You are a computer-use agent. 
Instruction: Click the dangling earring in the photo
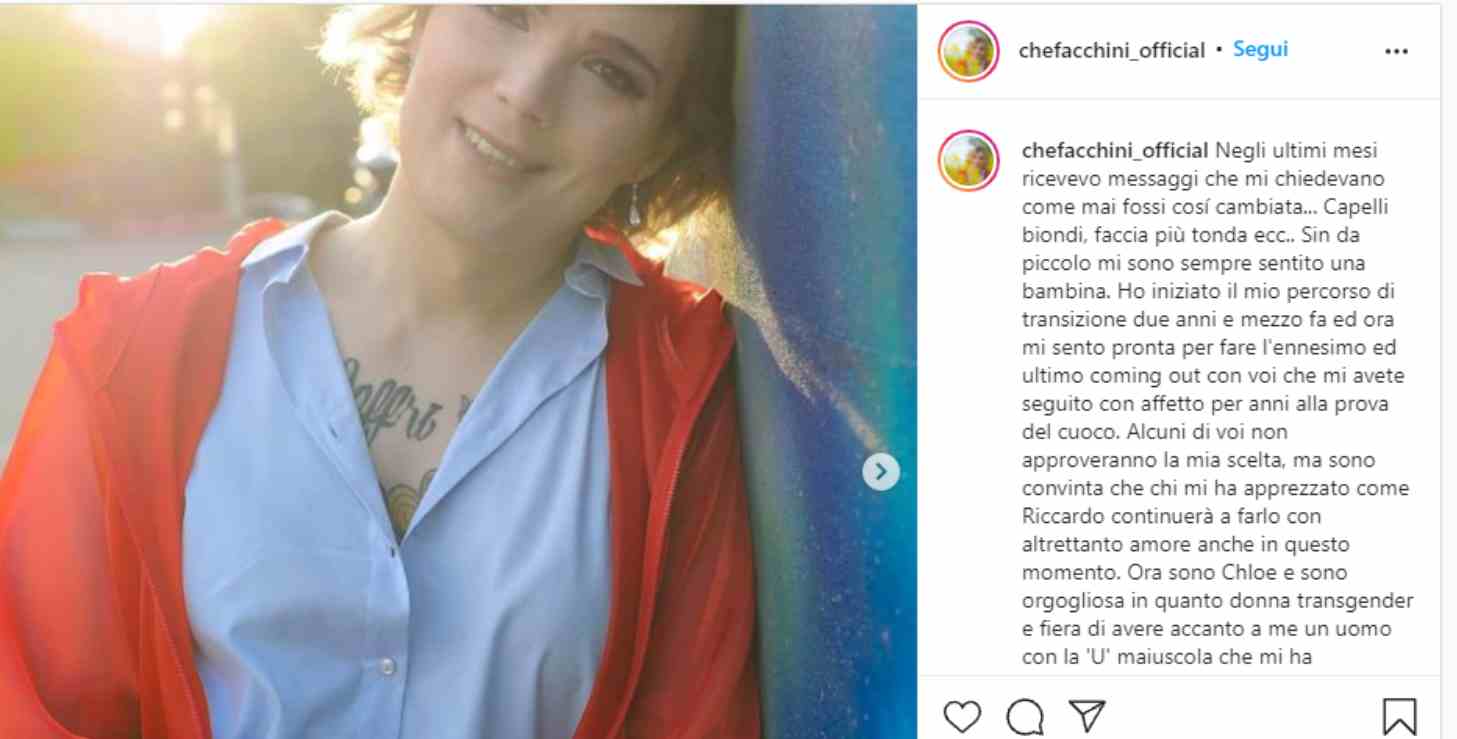[634, 206]
